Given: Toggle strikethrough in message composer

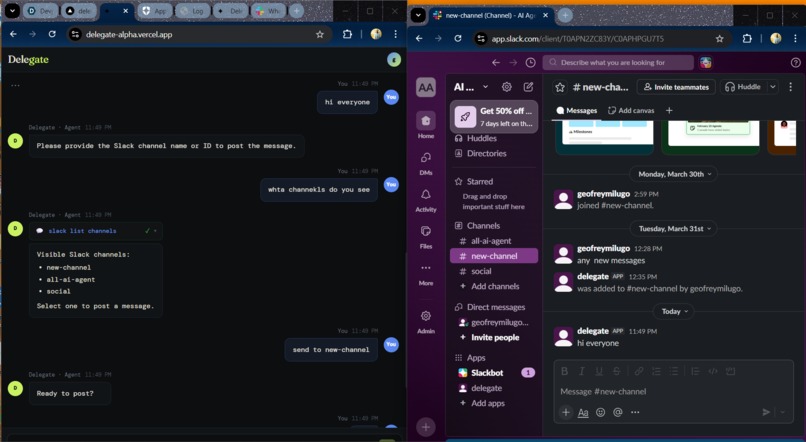Looking at the screenshot, I should point(616,371).
